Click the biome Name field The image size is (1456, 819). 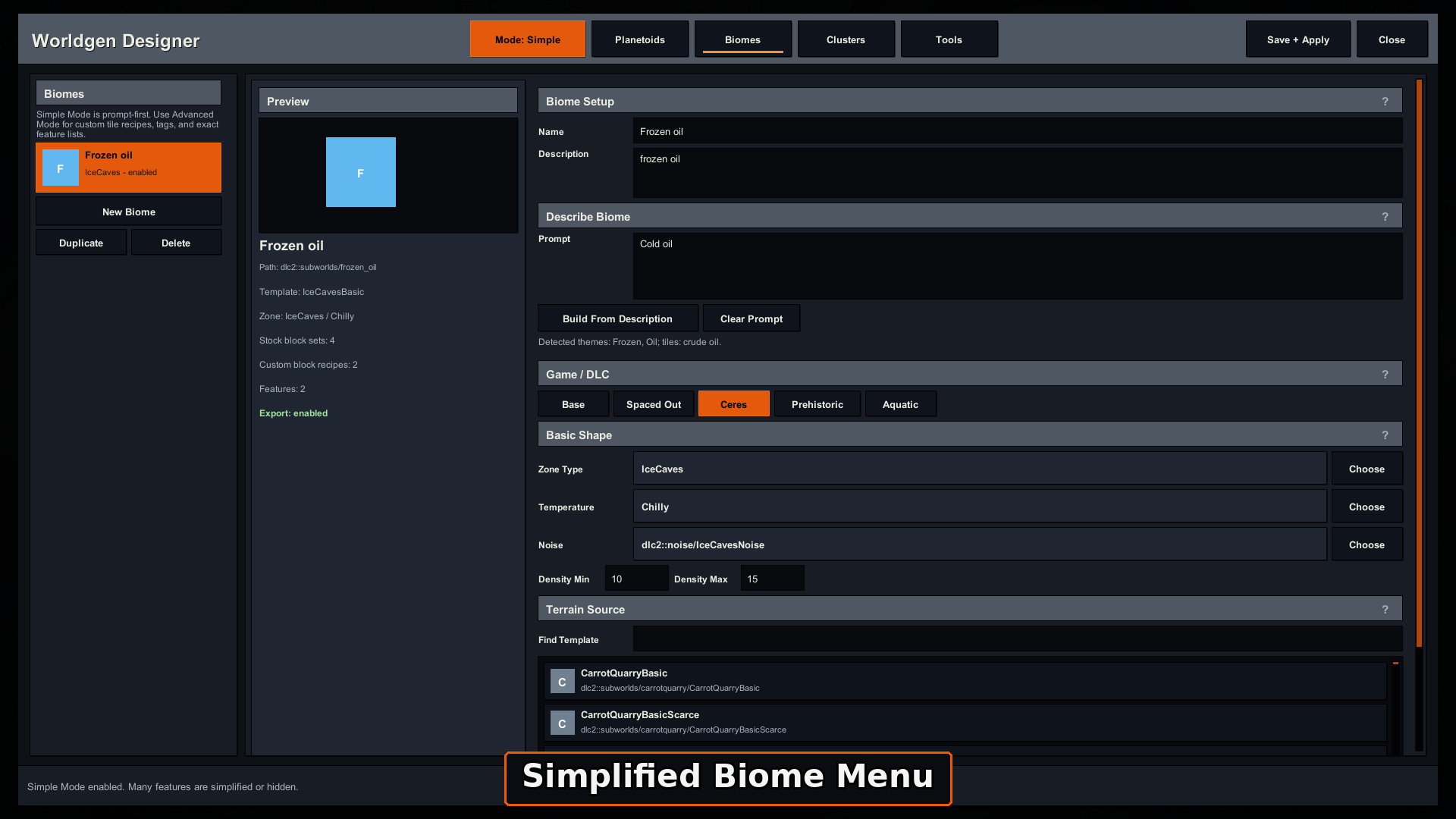pyautogui.click(x=1018, y=131)
